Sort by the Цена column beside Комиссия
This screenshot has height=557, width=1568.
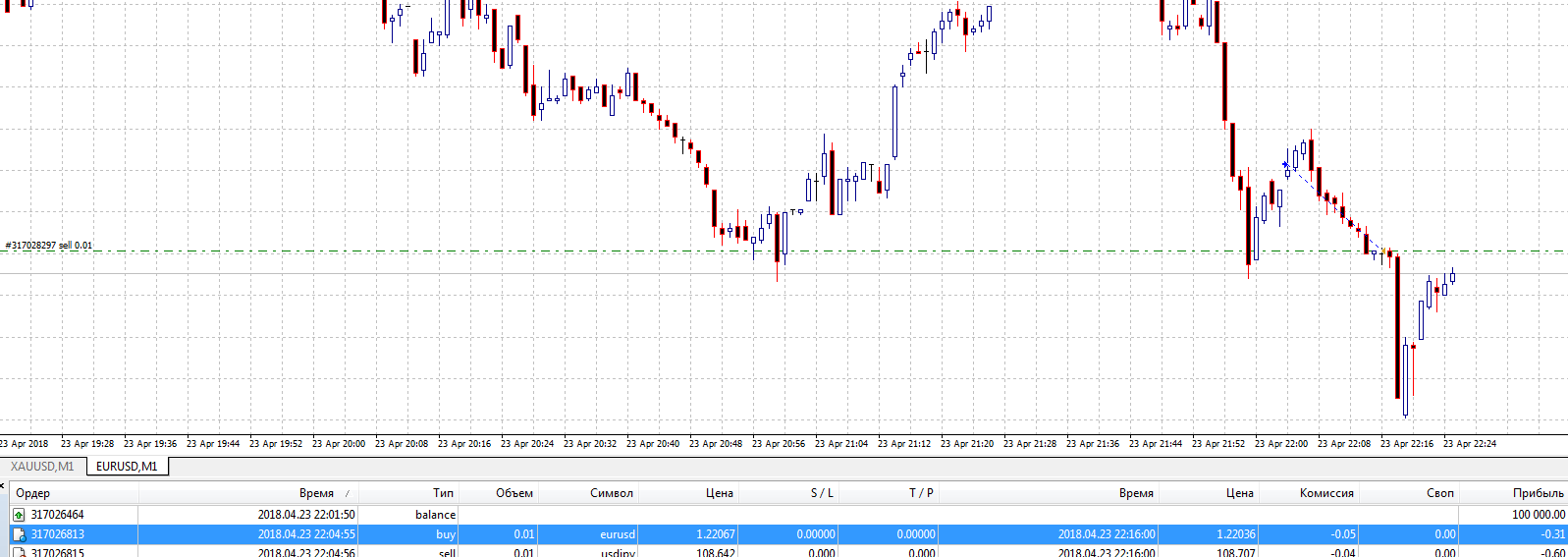coord(1239,493)
